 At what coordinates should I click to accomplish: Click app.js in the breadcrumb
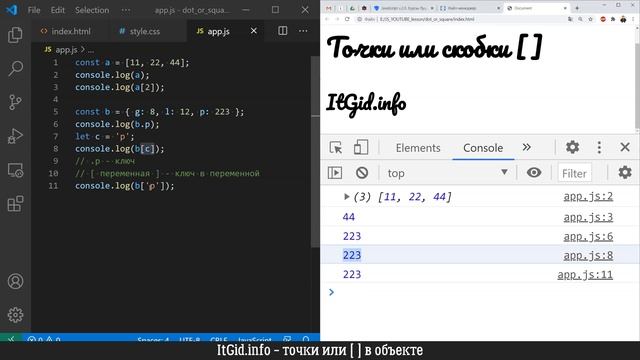[66, 49]
